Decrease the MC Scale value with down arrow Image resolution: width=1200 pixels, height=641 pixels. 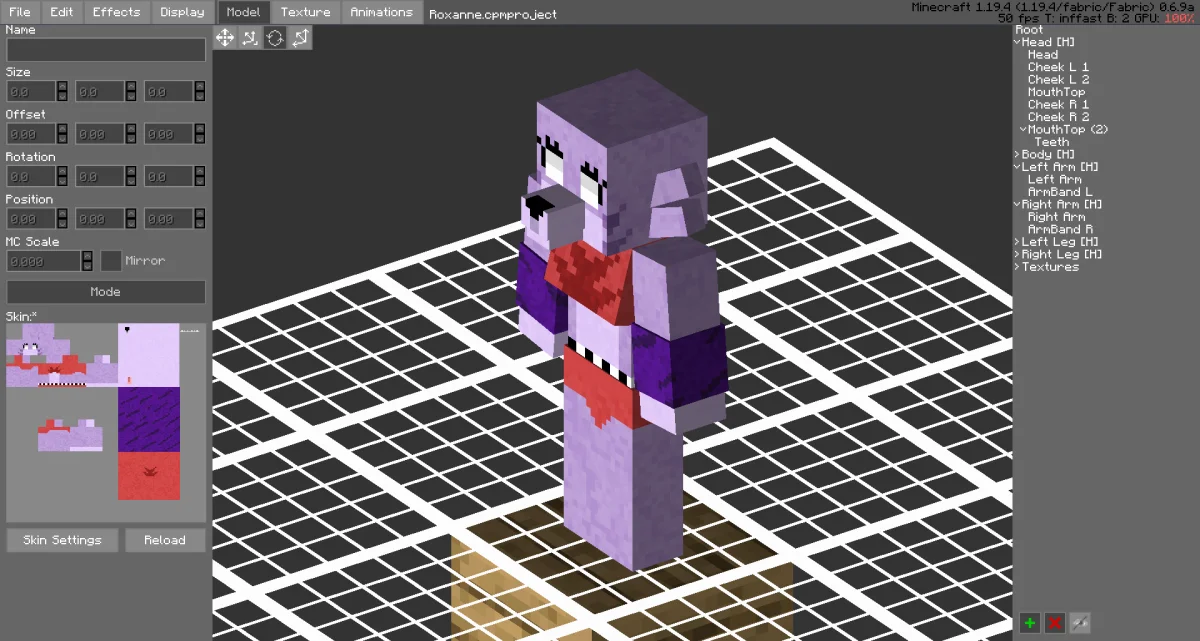(87, 265)
